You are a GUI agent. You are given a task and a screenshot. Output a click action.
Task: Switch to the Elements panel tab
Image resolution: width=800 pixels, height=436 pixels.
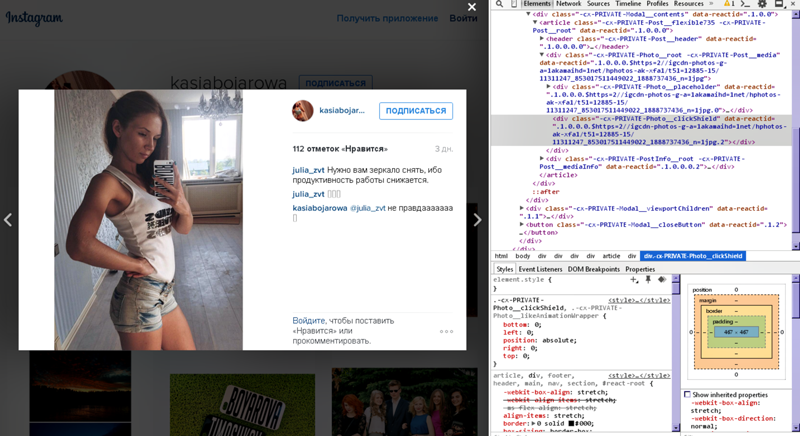click(537, 4)
